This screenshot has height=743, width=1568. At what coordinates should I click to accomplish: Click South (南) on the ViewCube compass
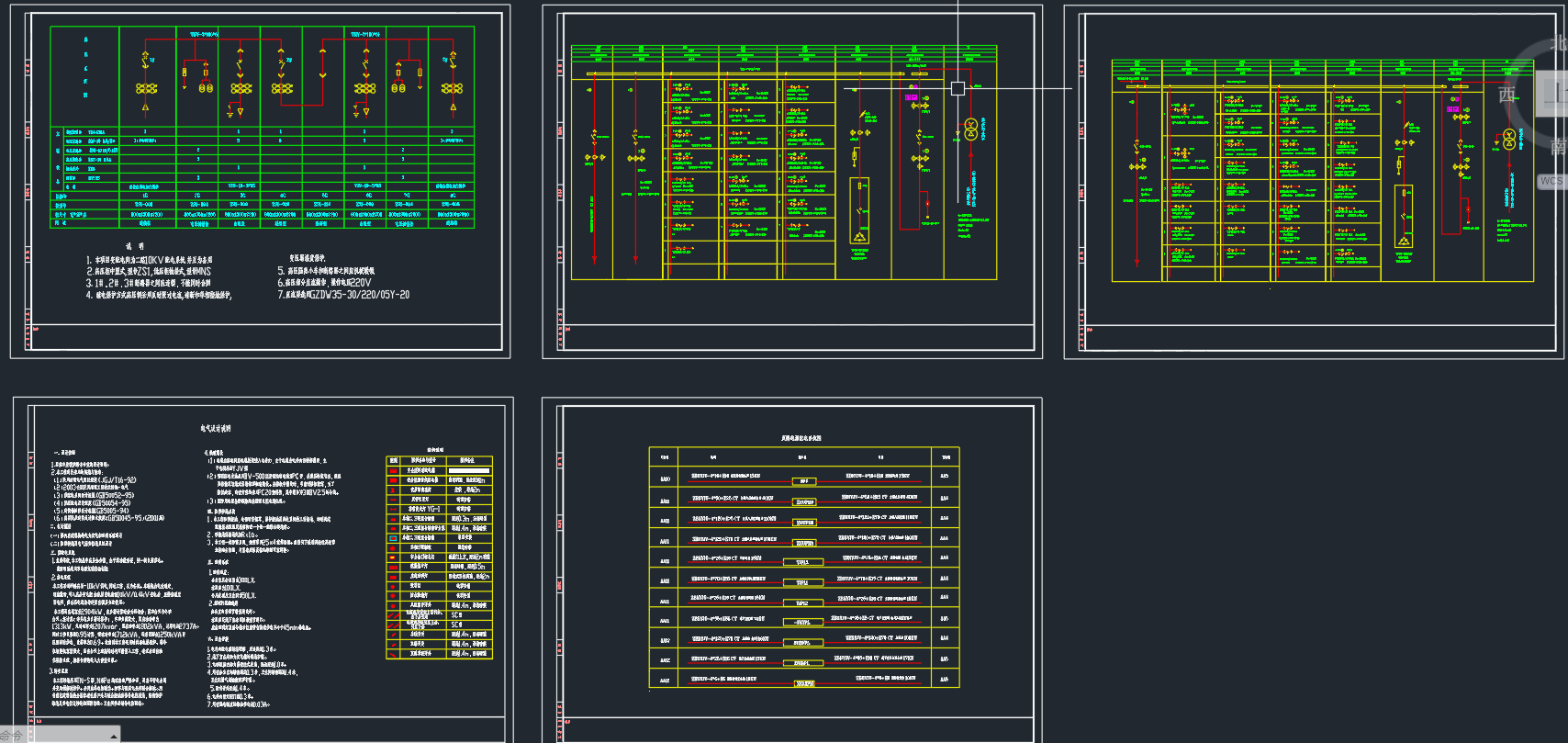[x=1558, y=147]
